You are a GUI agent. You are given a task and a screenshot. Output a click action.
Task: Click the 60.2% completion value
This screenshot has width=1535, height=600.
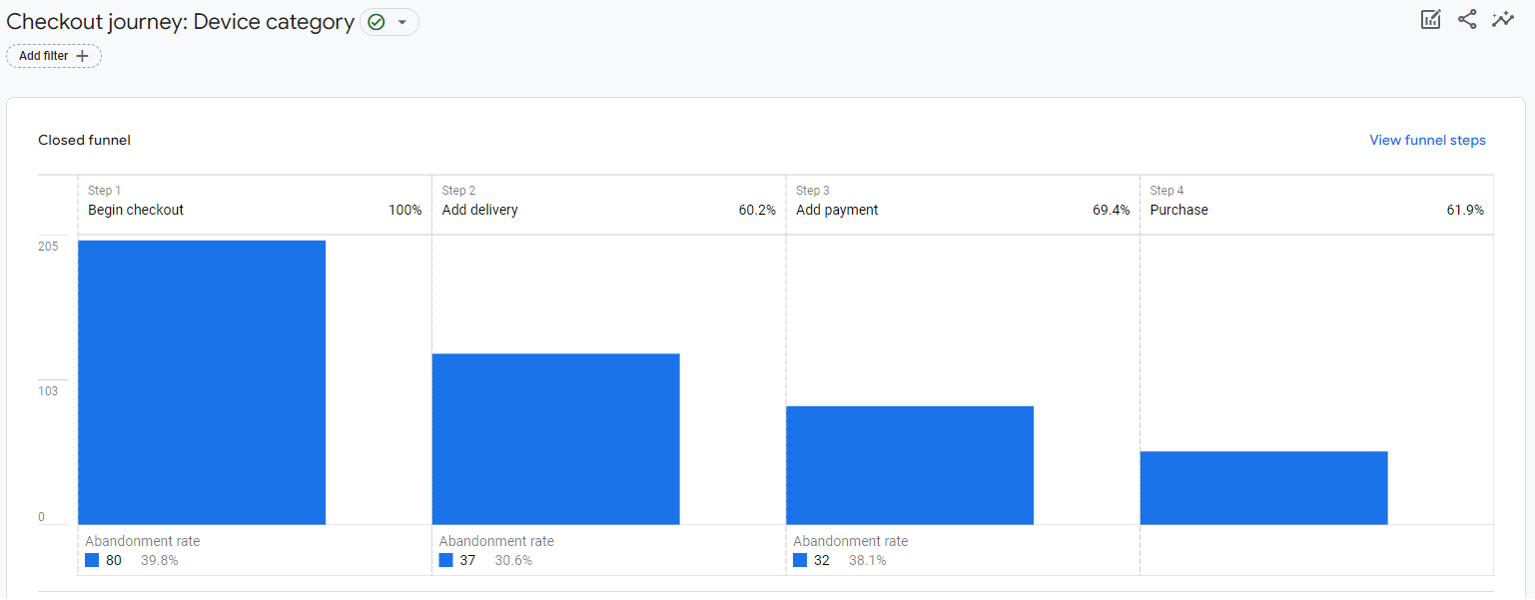pyautogui.click(x=757, y=210)
